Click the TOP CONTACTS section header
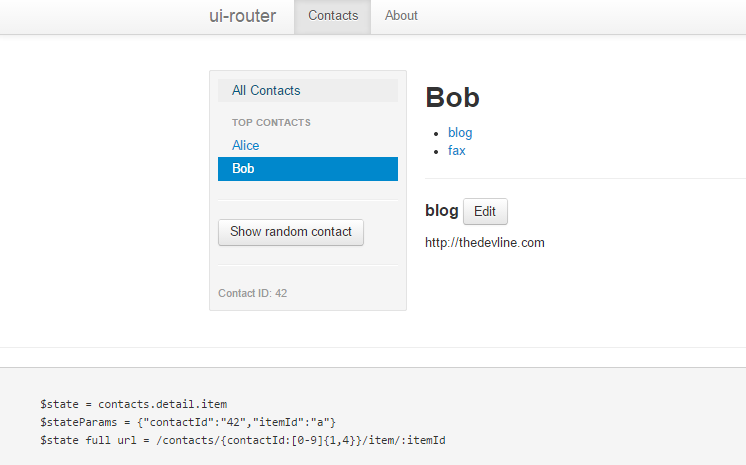Image resolution: width=746 pixels, height=465 pixels. click(271, 123)
